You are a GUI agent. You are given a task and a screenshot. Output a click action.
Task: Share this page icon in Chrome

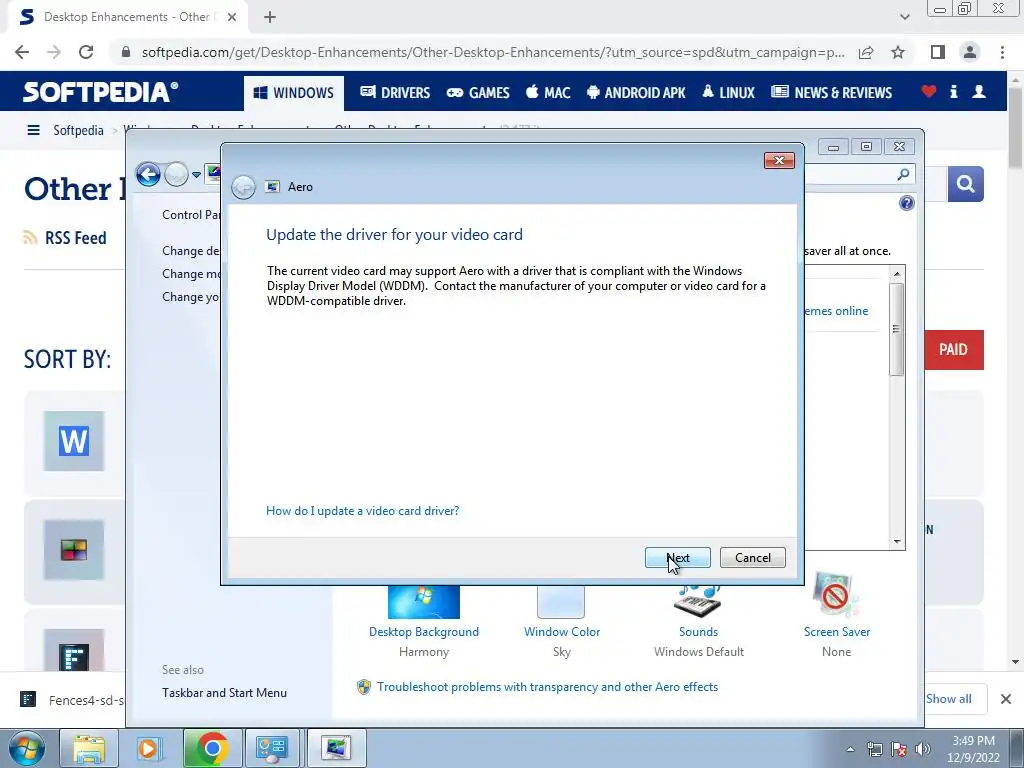(x=866, y=52)
